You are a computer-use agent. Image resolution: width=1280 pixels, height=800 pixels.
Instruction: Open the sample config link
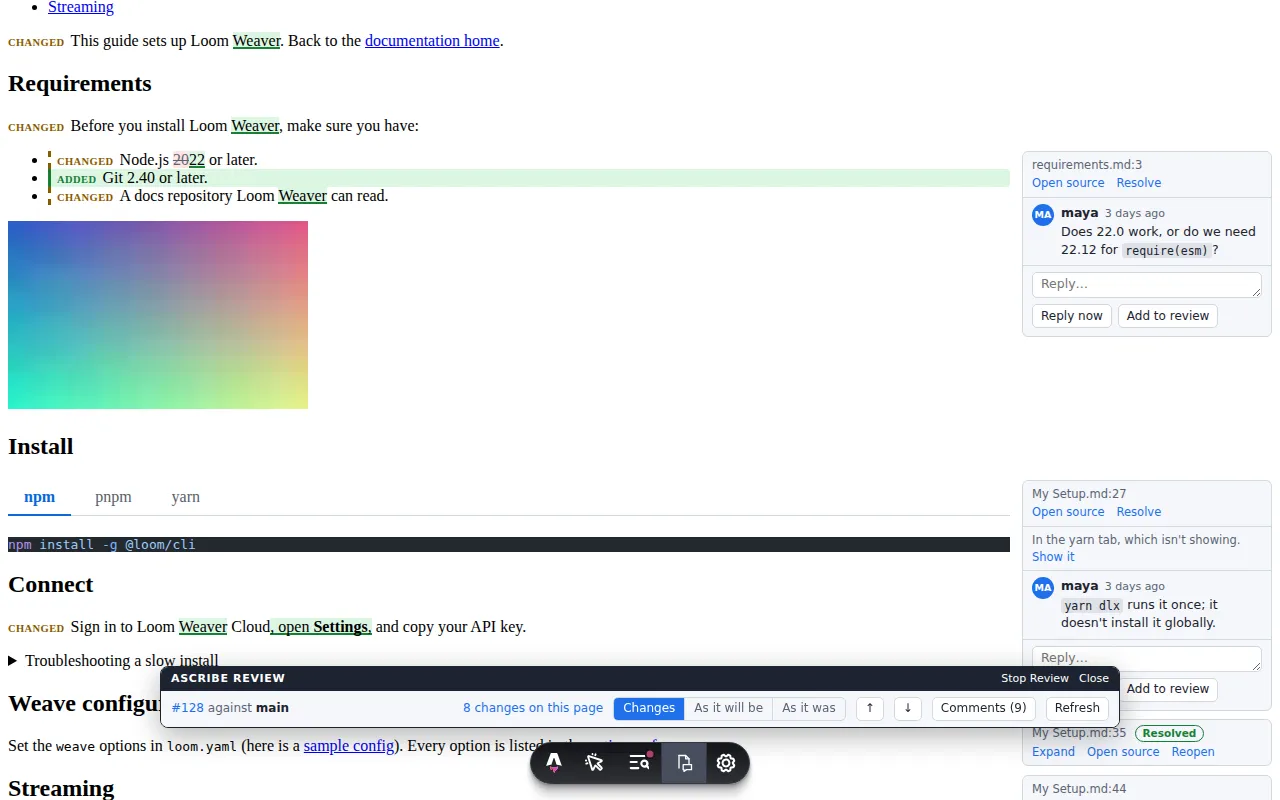point(349,746)
